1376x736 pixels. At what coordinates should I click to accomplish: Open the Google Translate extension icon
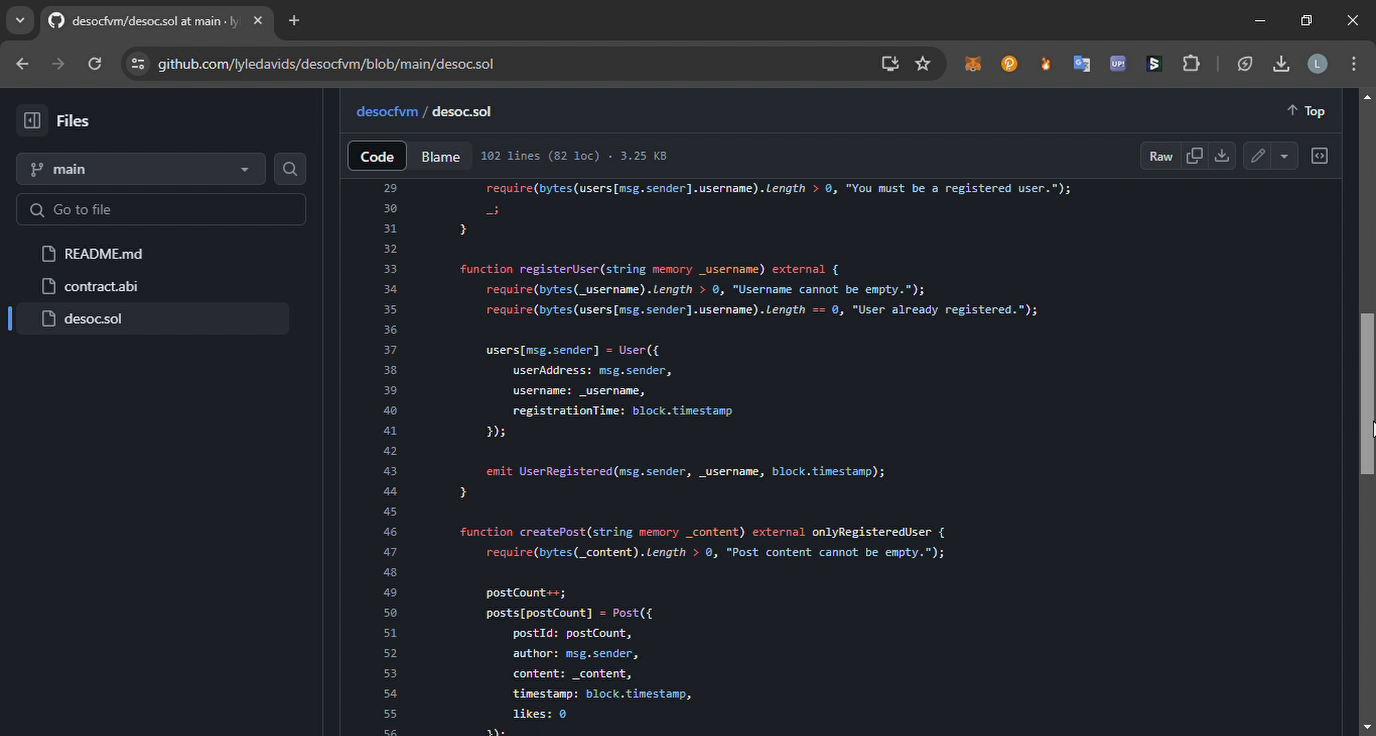(x=1081, y=64)
